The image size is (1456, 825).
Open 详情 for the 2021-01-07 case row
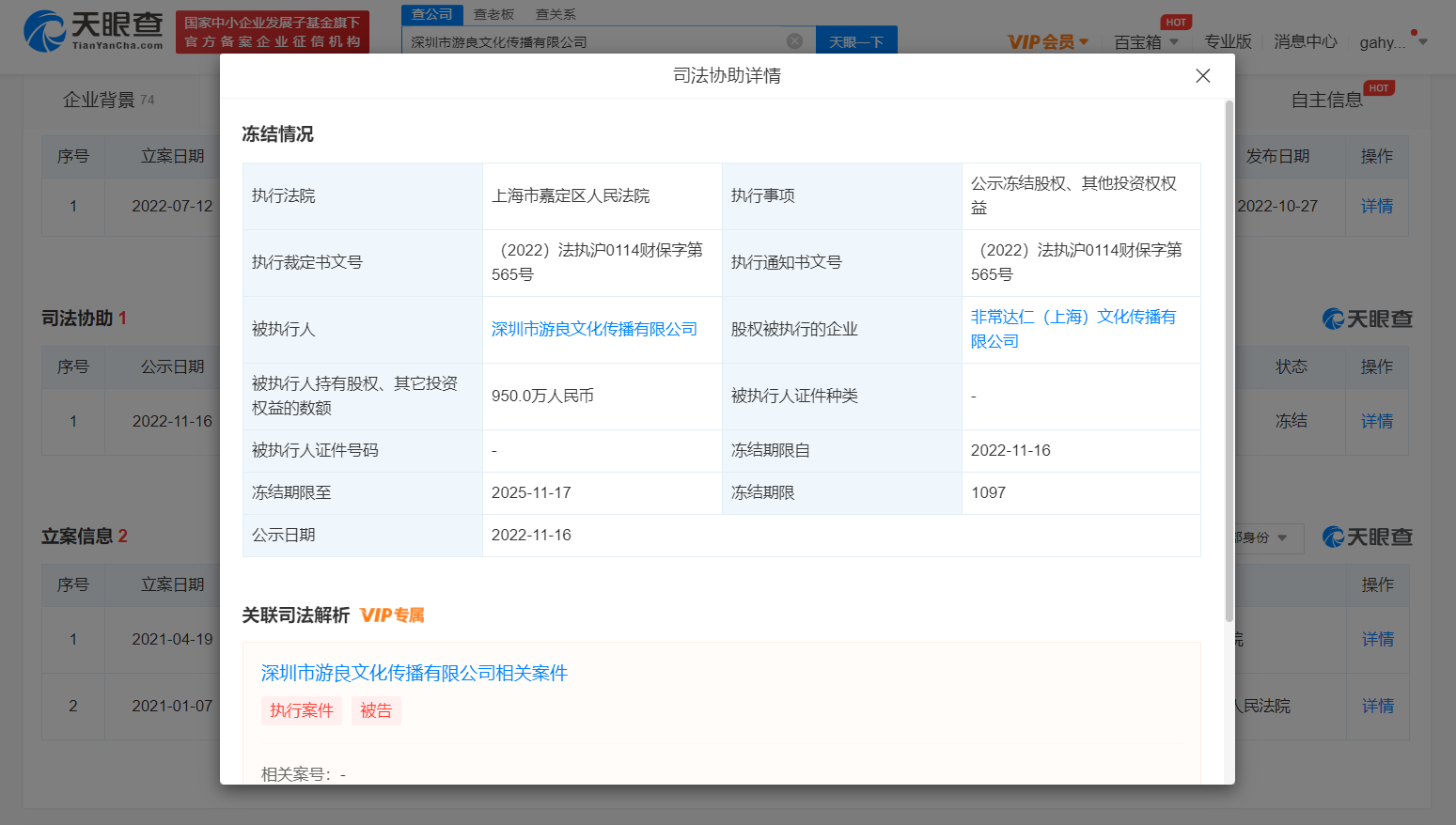pos(1378,706)
